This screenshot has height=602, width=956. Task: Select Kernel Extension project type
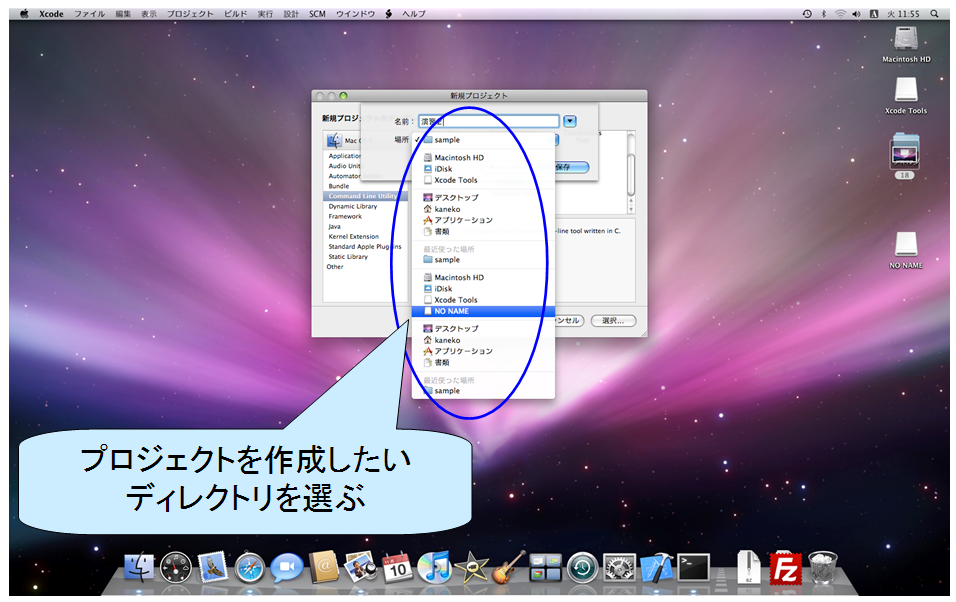tap(354, 237)
